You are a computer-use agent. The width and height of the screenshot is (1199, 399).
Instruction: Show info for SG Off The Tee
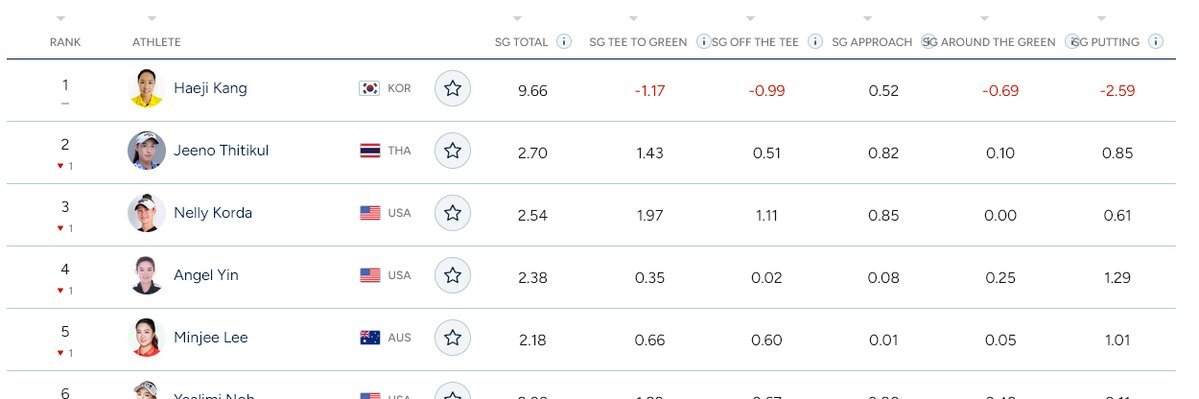815,41
